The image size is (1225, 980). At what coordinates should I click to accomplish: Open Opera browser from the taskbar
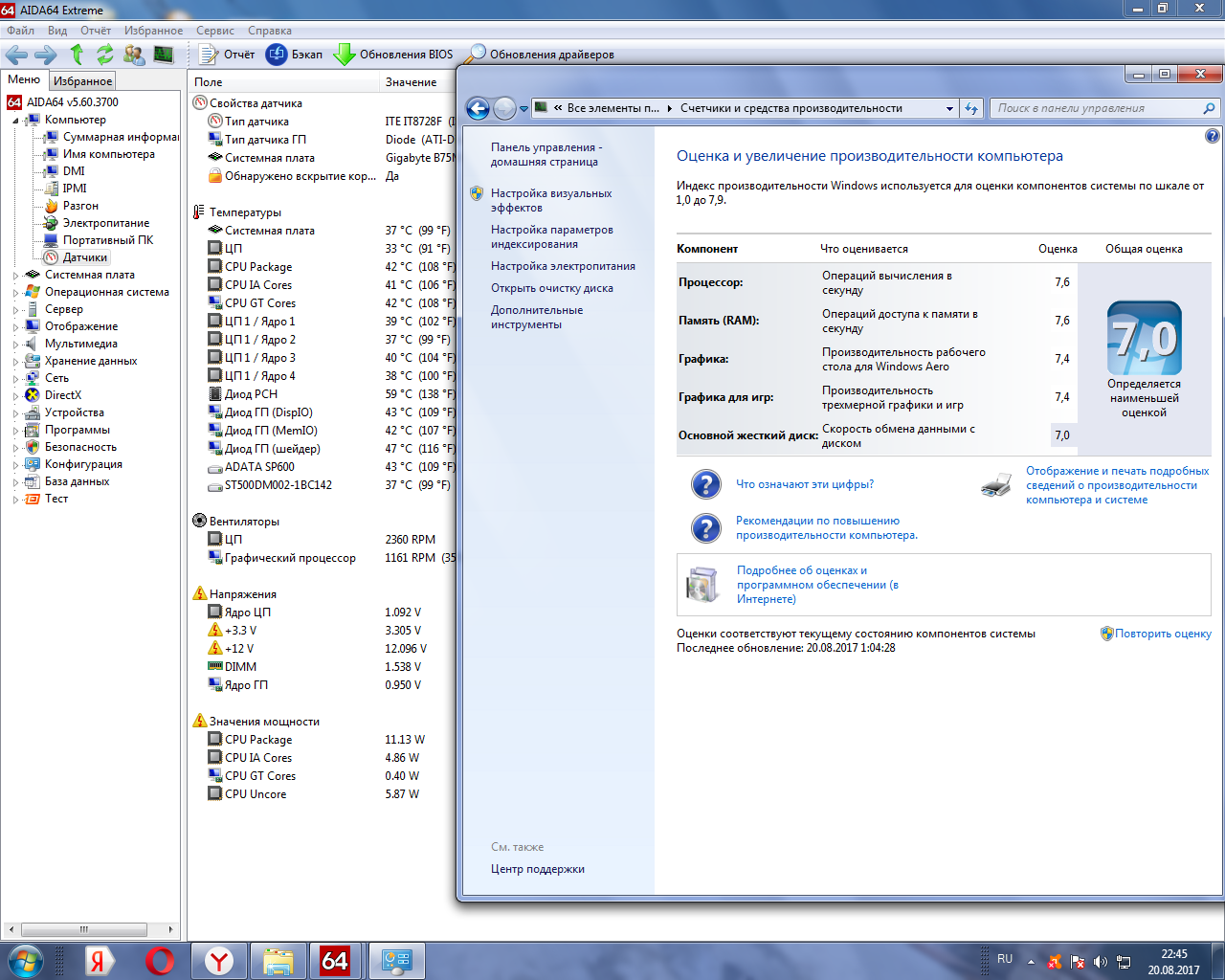point(160,960)
